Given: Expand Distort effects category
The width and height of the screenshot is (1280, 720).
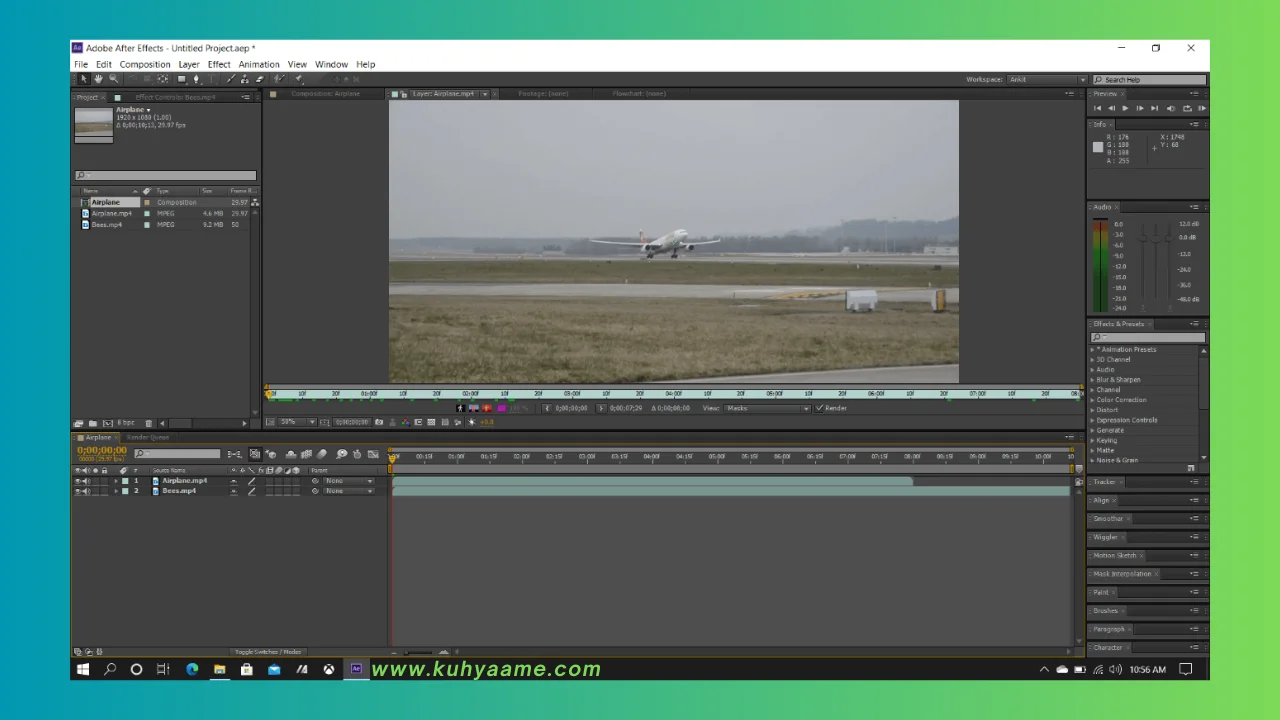Looking at the screenshot, I should (x=1092, y=410).
